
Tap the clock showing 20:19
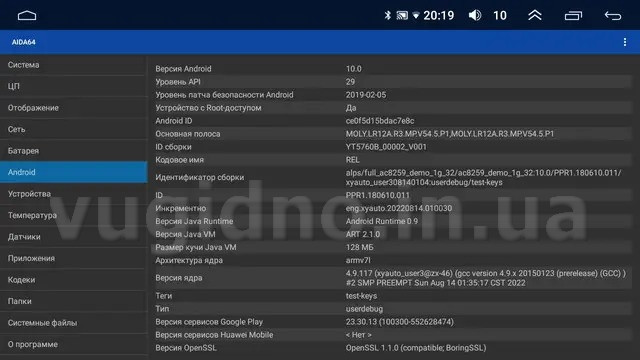[439, 16]
